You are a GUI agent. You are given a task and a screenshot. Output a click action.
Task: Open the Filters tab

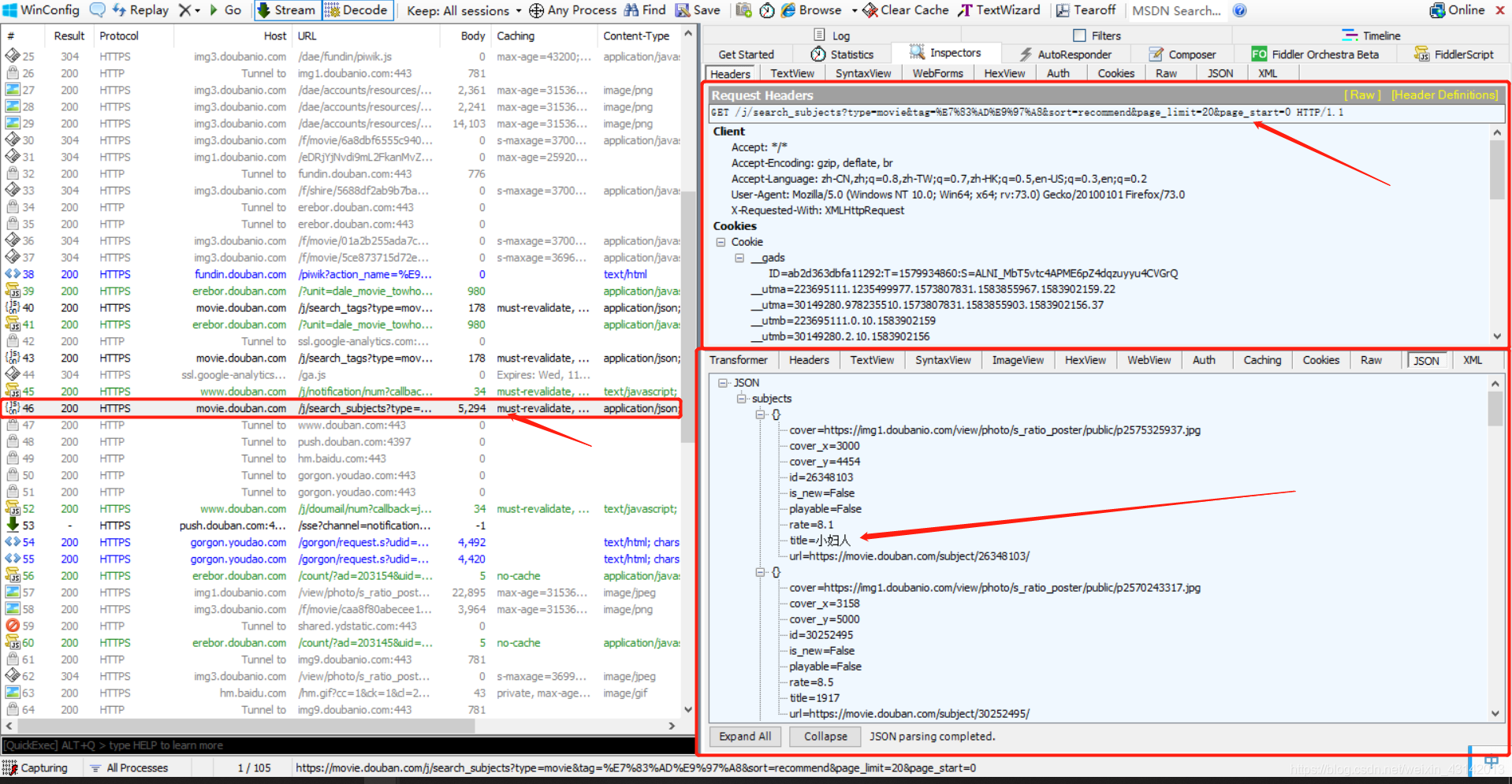coord(1097,35)
